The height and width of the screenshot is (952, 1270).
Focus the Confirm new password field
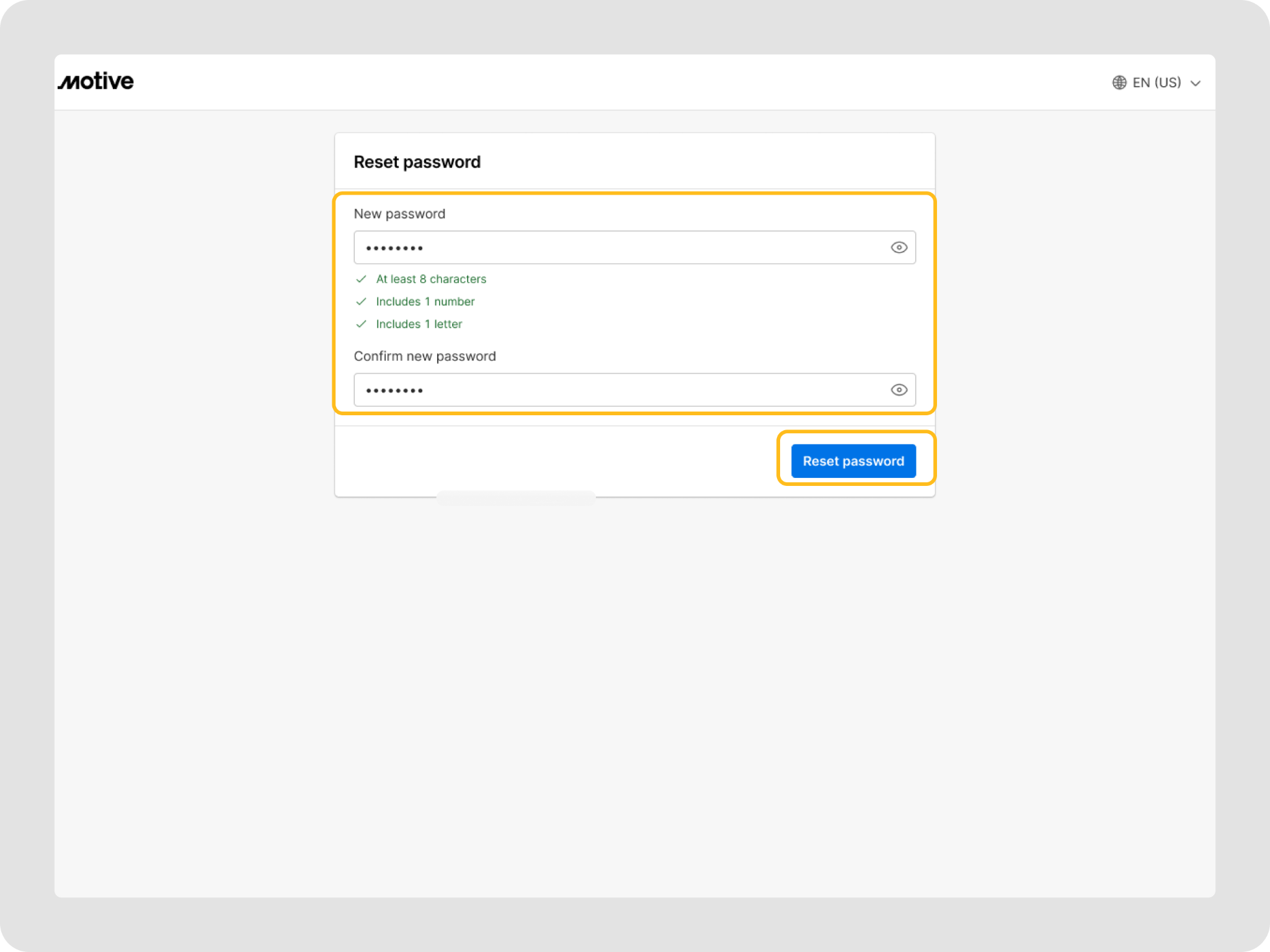pyautogui.click(x=620, y=390)
